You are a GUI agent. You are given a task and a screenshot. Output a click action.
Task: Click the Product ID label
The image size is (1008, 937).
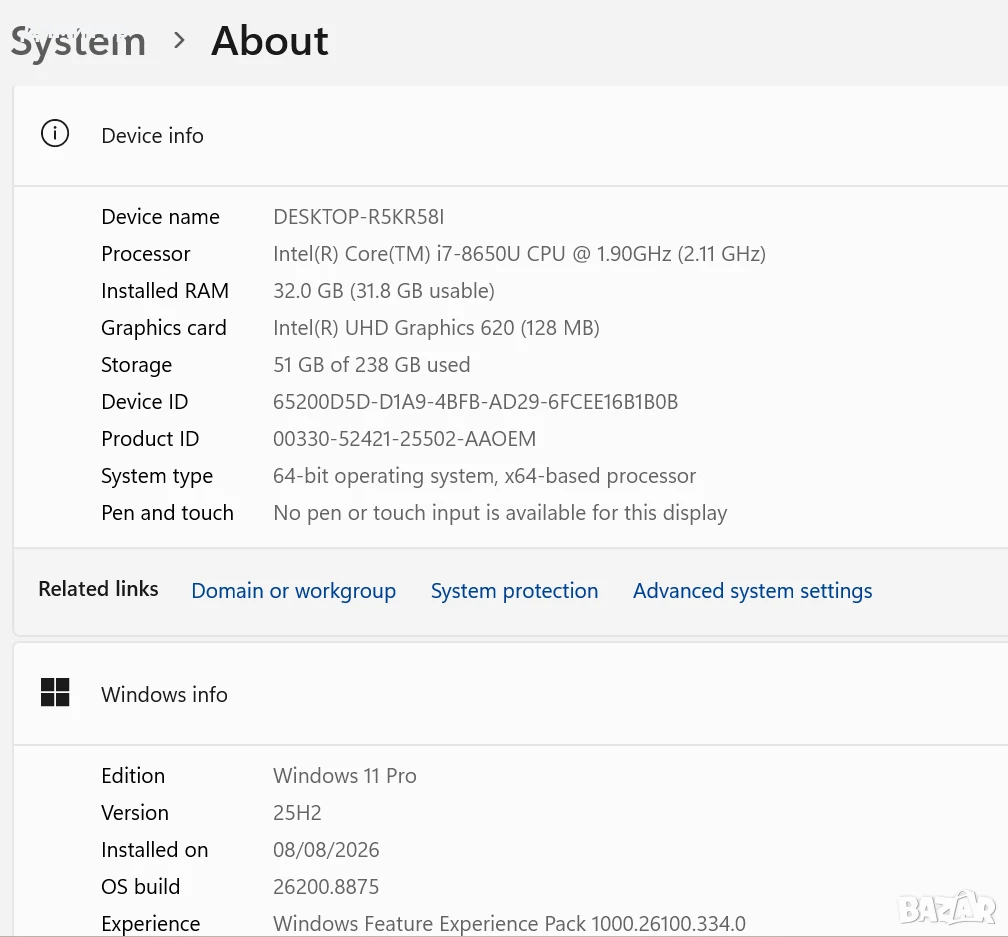150,438
